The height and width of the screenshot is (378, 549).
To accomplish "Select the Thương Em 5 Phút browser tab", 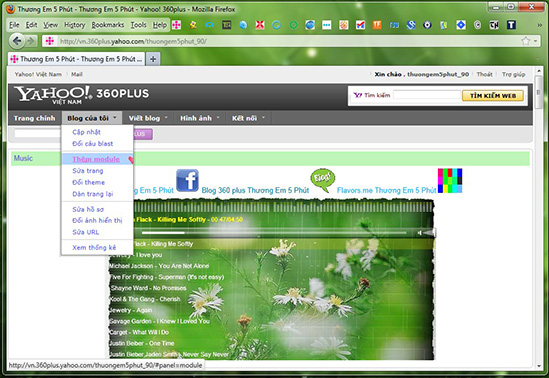I will click(77, 59).
